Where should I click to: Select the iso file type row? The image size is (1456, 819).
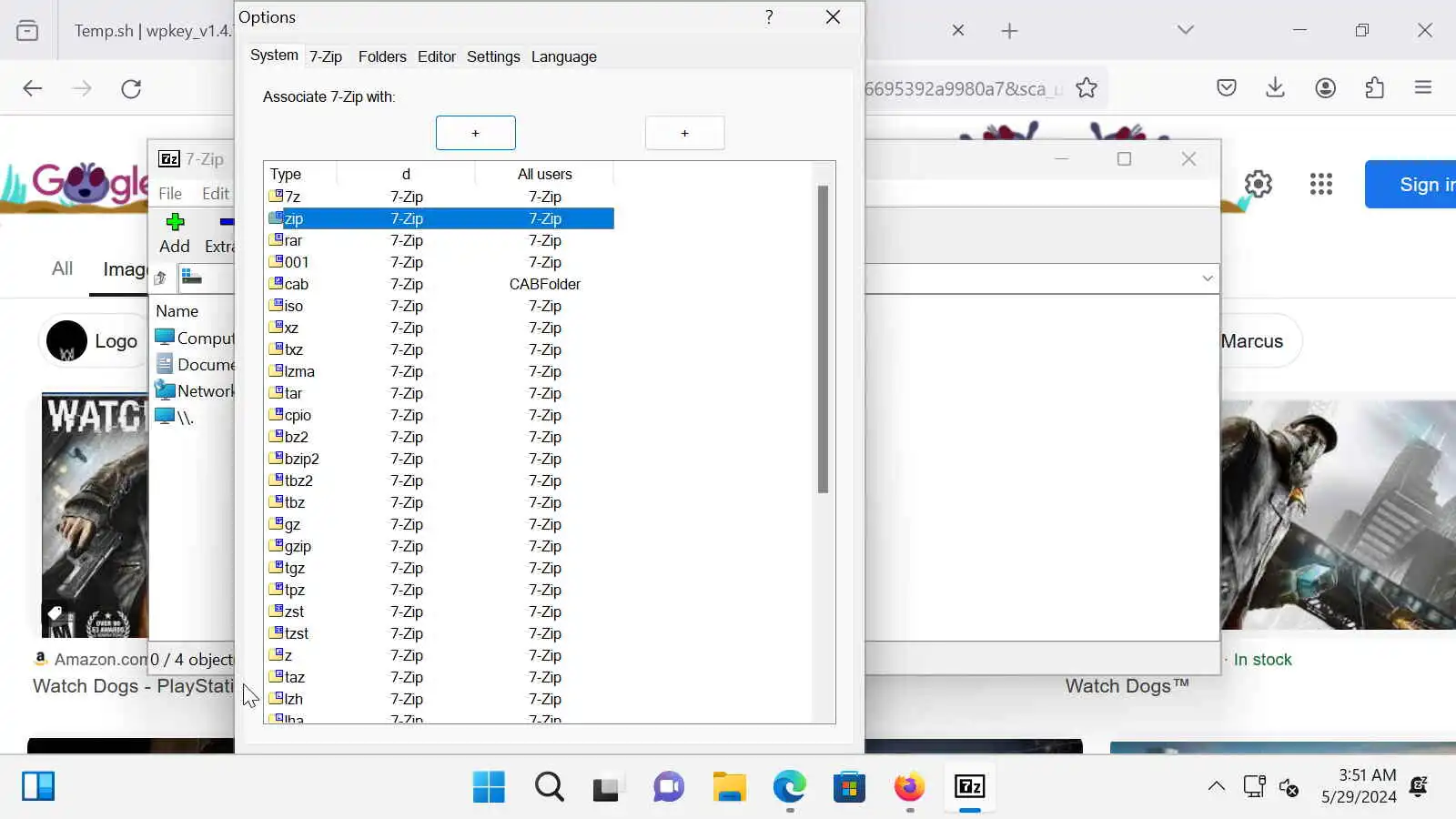pos(440,306)
